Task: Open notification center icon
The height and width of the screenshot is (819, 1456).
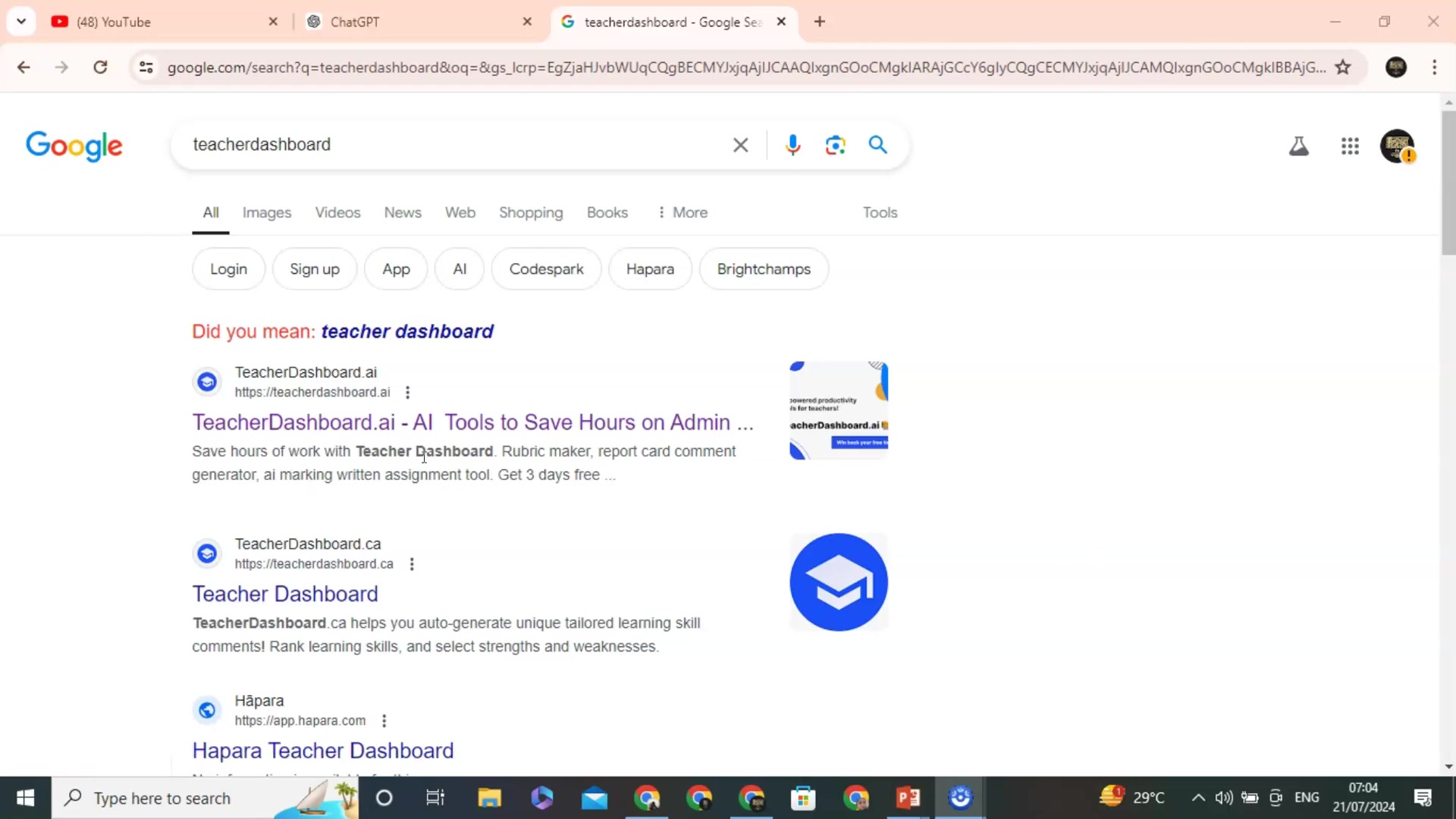Action: pyautogui.click(x=1423, y=798)
